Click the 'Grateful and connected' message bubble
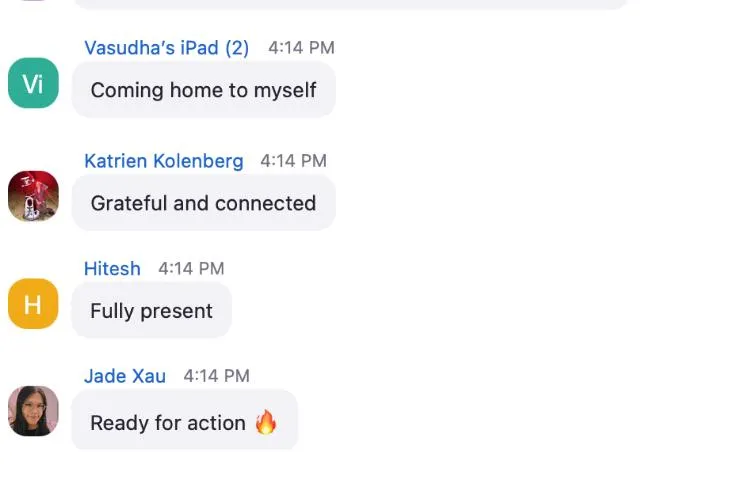Image resolution: width=750 pixels, height=500 pixels. point(203,203)
